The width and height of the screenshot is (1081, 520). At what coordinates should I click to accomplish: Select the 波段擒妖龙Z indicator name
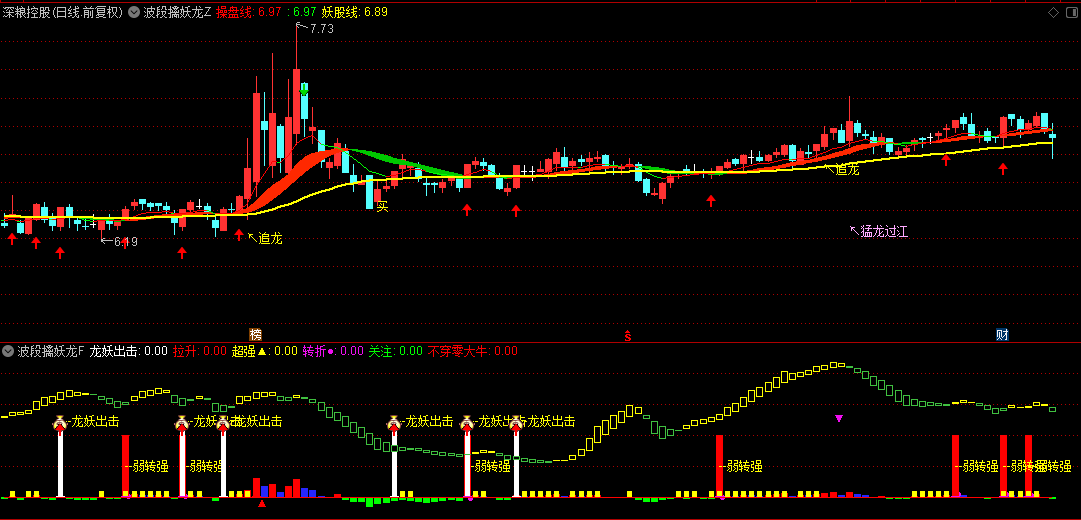tap(177, 12)
